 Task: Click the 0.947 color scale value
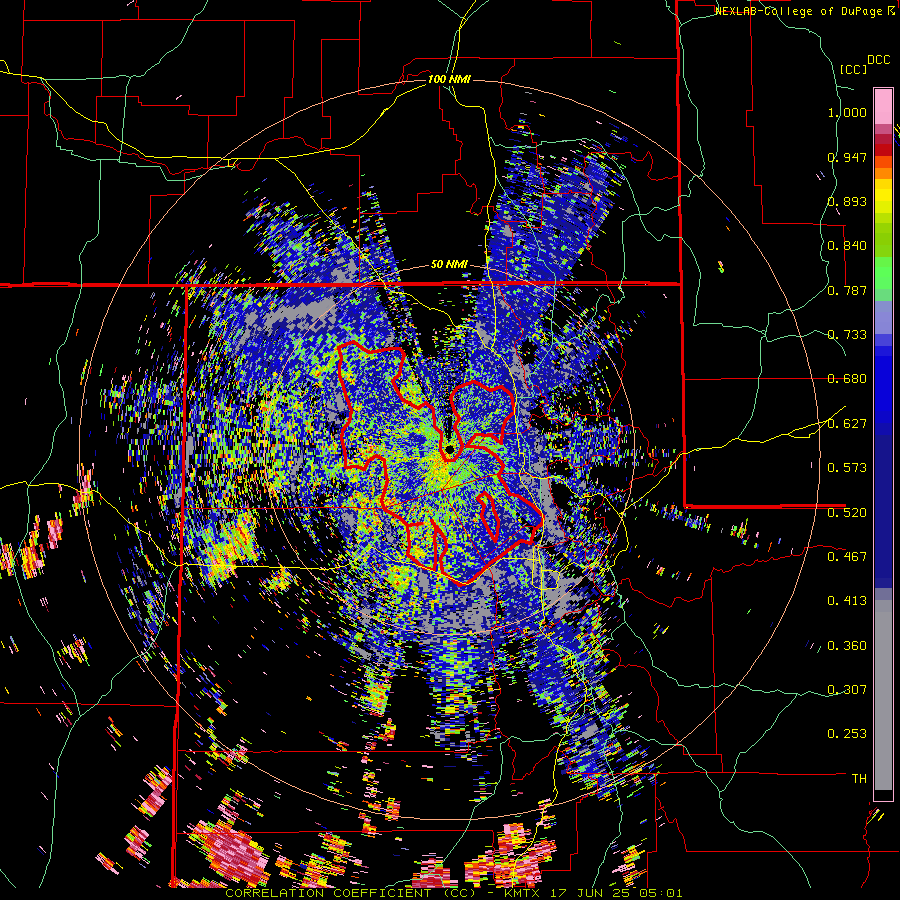[x=847, y=157]
